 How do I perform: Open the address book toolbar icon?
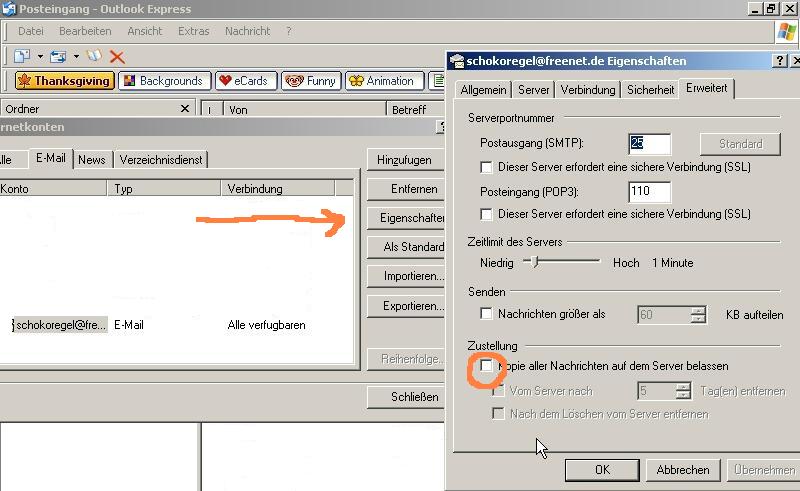[x=94, y=56]
